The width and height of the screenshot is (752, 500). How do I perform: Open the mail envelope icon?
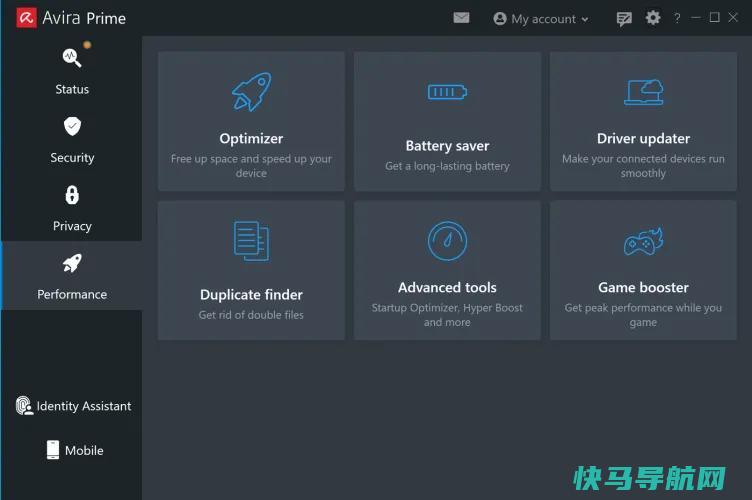point(461,18)
